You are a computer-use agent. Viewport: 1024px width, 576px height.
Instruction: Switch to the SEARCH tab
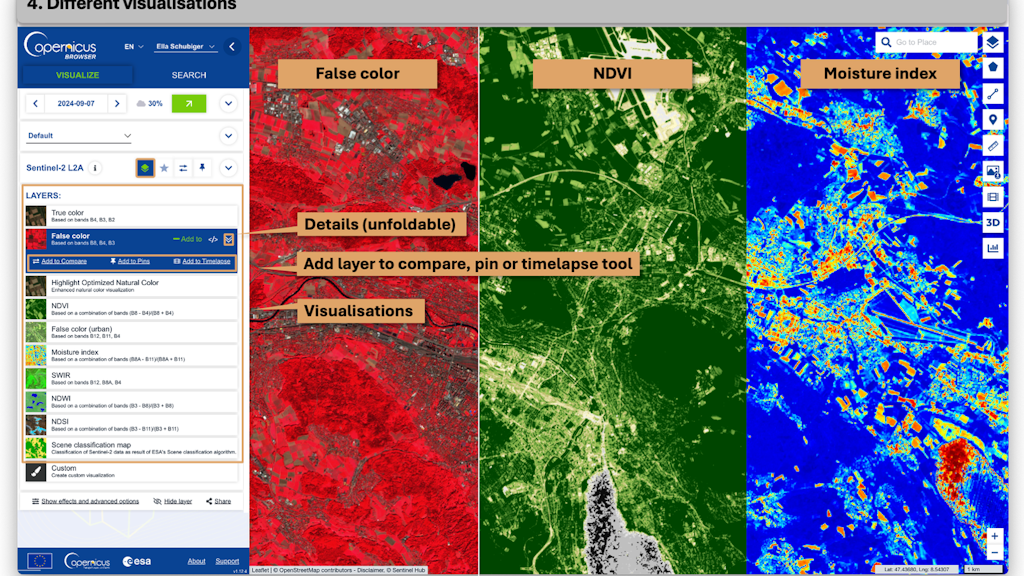188,75
